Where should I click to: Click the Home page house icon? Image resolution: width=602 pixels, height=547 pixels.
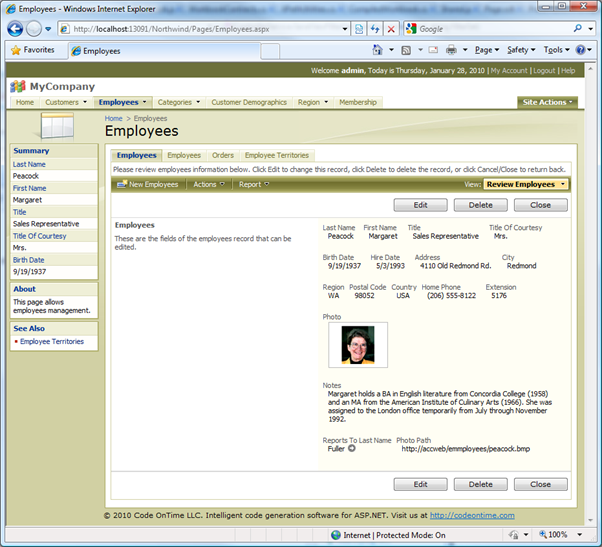(x=377, y=50)
